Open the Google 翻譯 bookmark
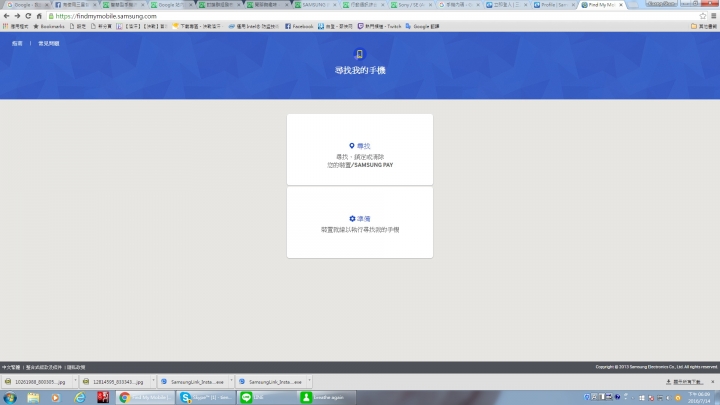 pos(422,26)
